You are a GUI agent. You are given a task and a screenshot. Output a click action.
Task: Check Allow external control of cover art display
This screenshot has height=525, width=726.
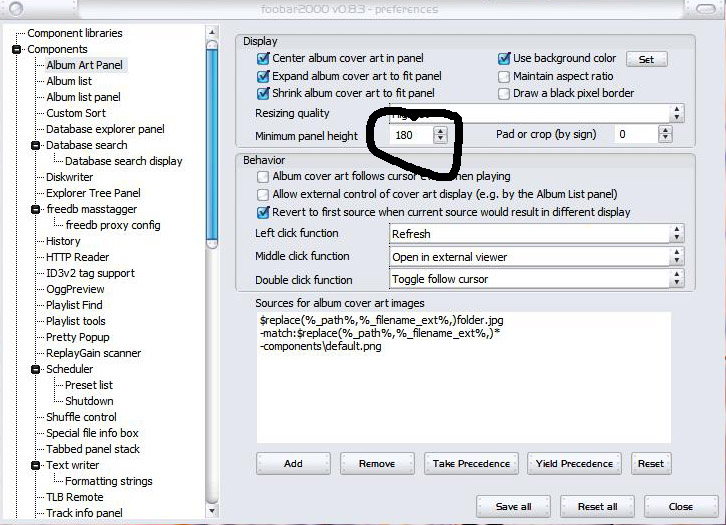(x=263, y=194)
